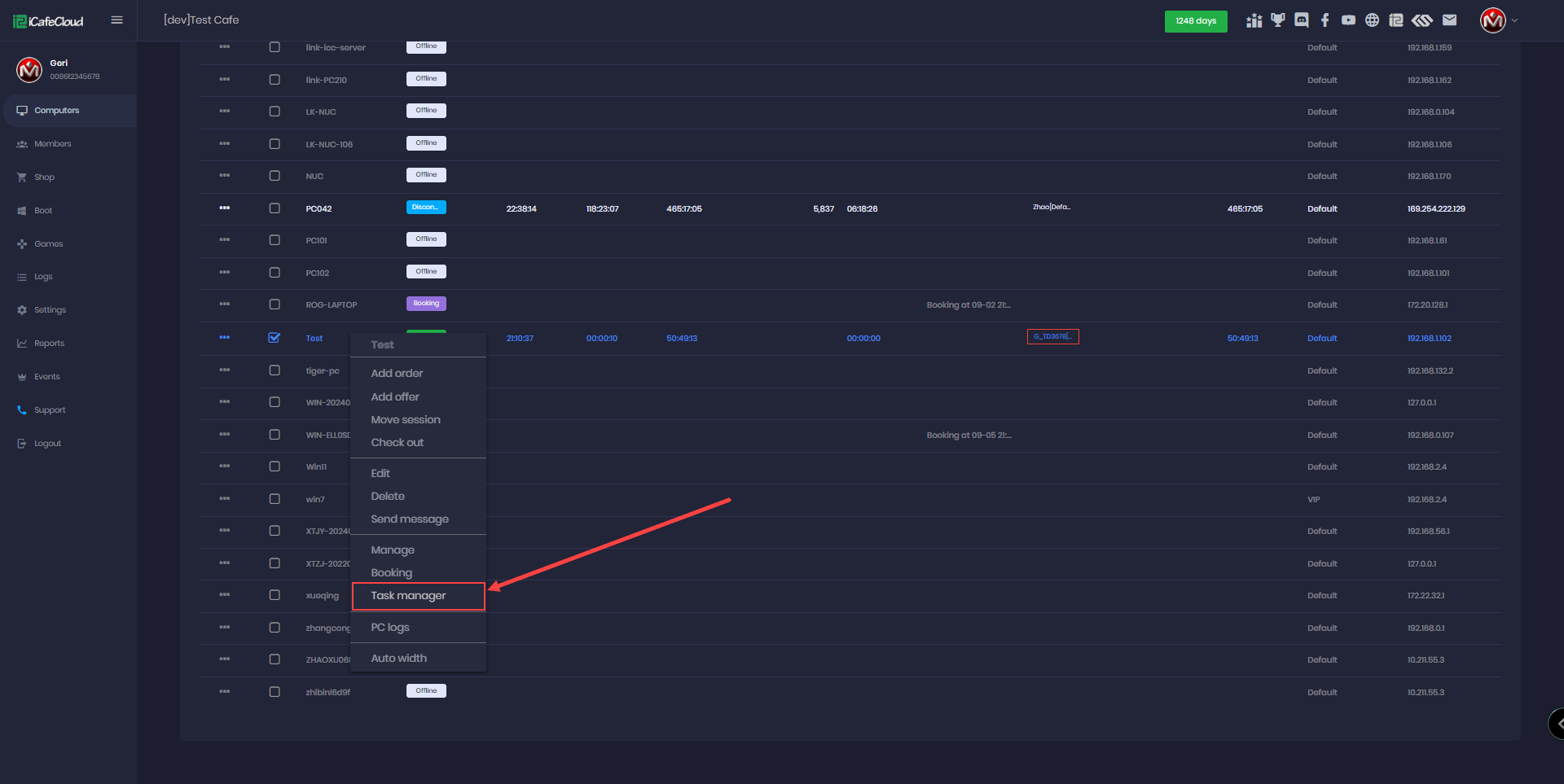
Task: Go to Members in the sidebar
Action: [x=52, y=144]
